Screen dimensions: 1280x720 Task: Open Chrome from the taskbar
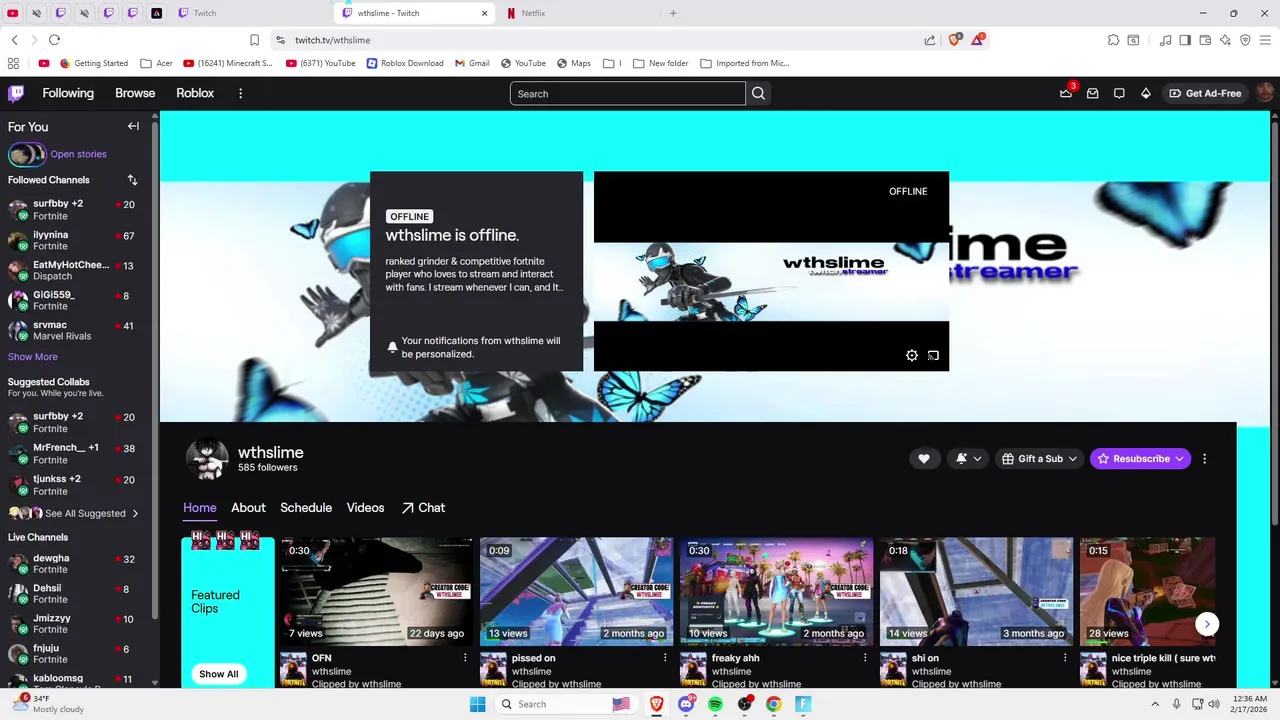773,704
